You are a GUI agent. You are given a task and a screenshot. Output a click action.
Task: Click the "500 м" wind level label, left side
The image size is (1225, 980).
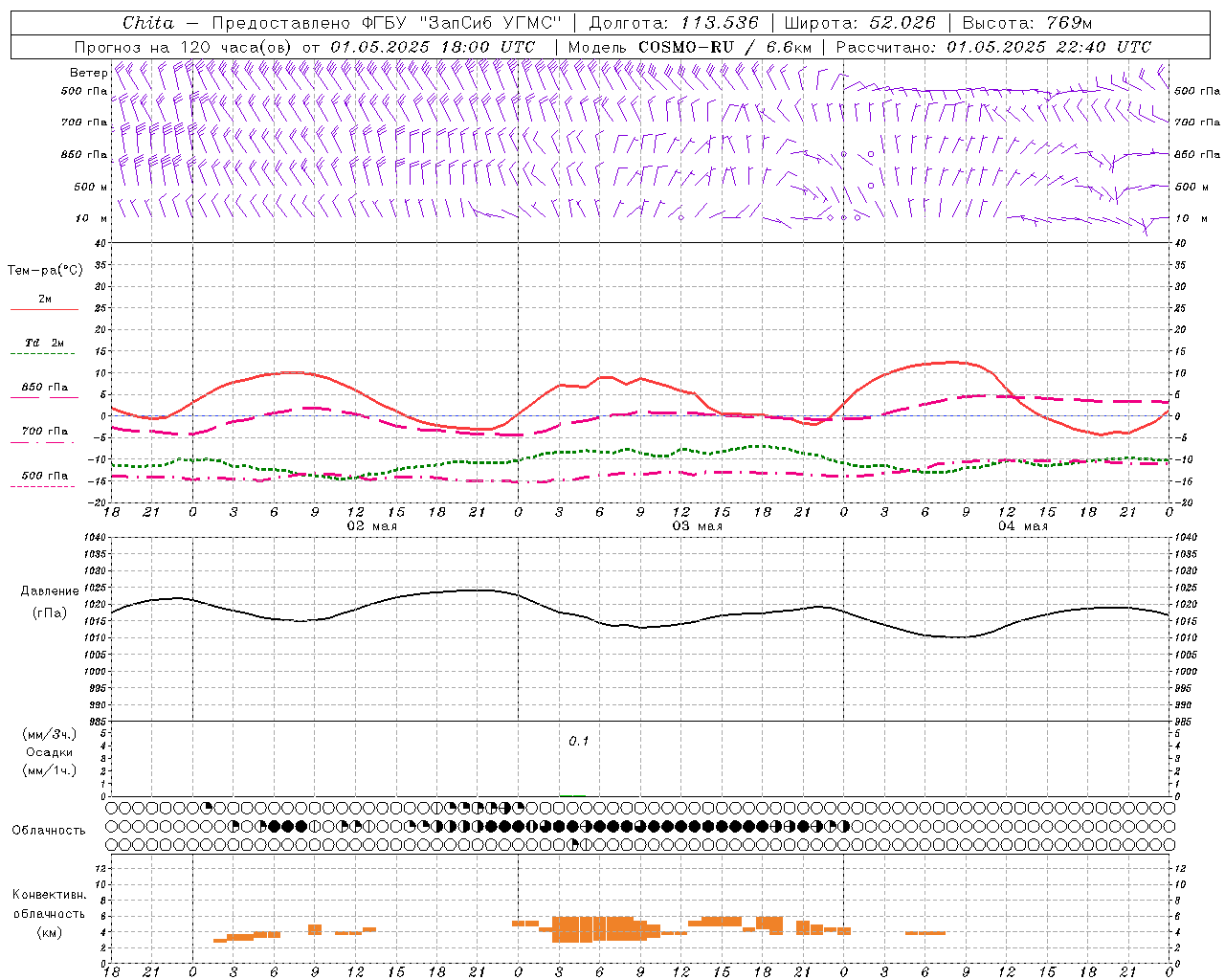[92, 188]
